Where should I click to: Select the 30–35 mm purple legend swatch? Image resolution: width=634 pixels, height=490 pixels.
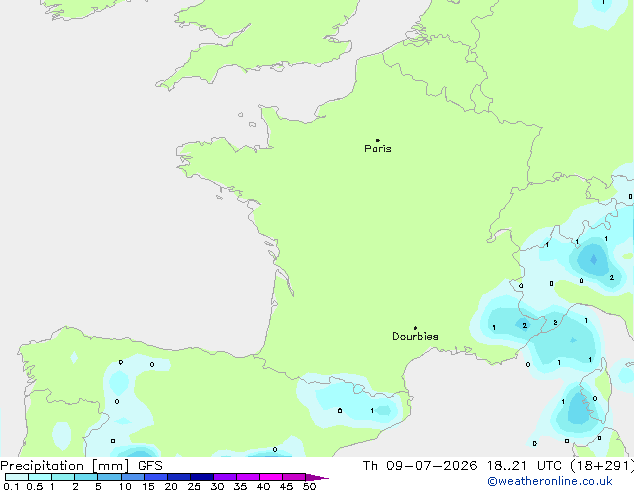[x=225, y=477]
